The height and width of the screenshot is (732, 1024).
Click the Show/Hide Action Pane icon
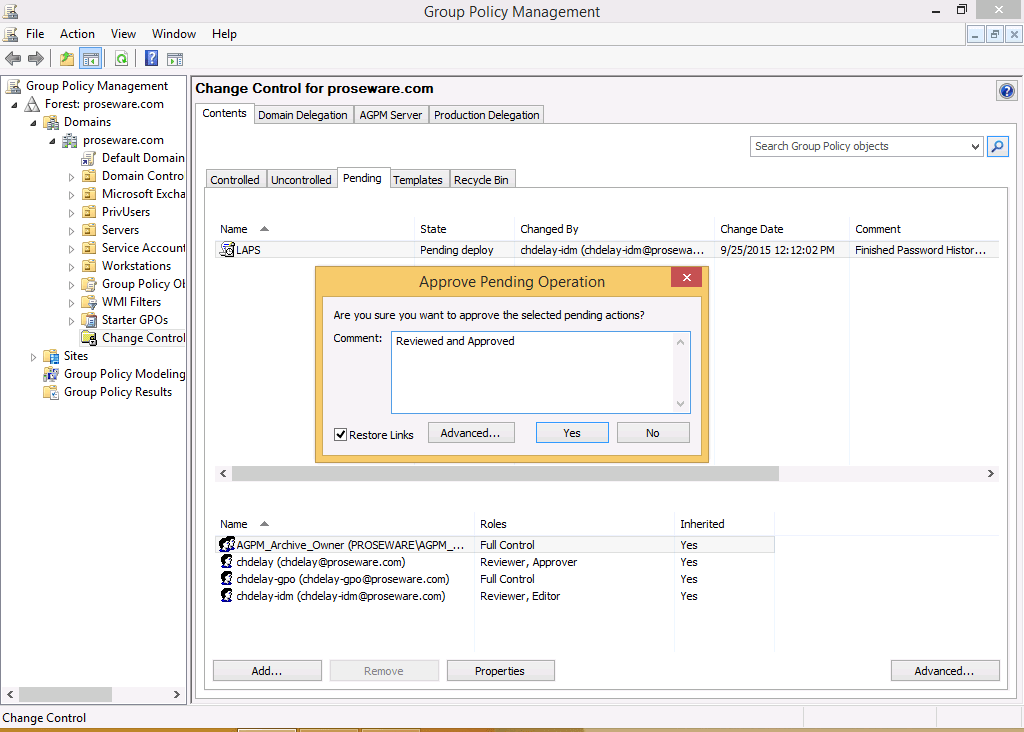coord(175,59)
